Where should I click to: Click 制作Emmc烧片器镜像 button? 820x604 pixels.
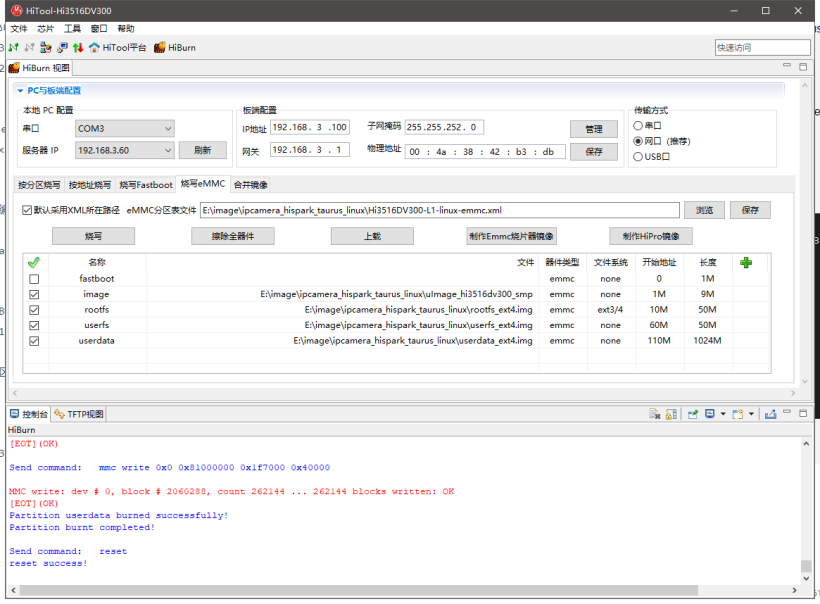(511, 236)
